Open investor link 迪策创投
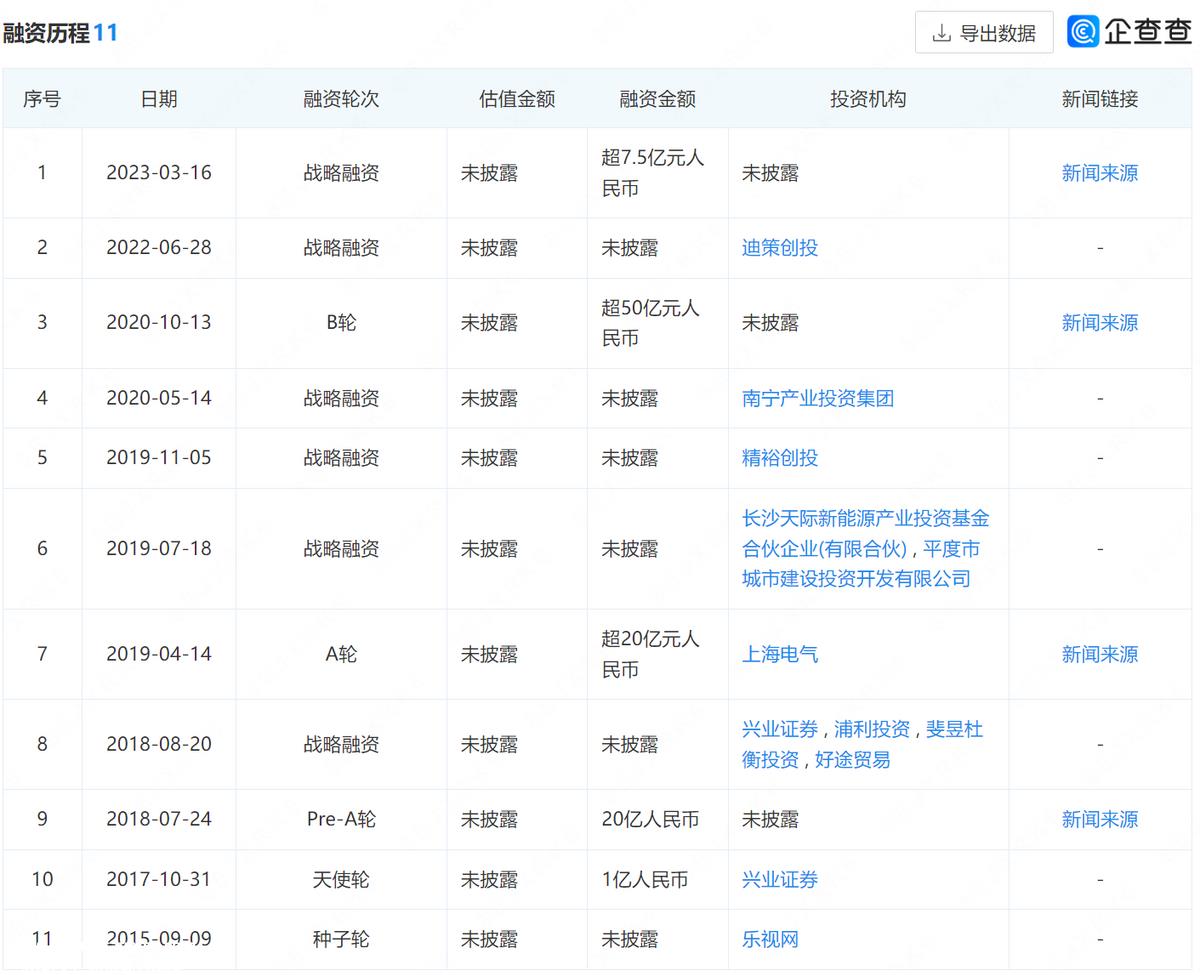 tap(780, 248)
